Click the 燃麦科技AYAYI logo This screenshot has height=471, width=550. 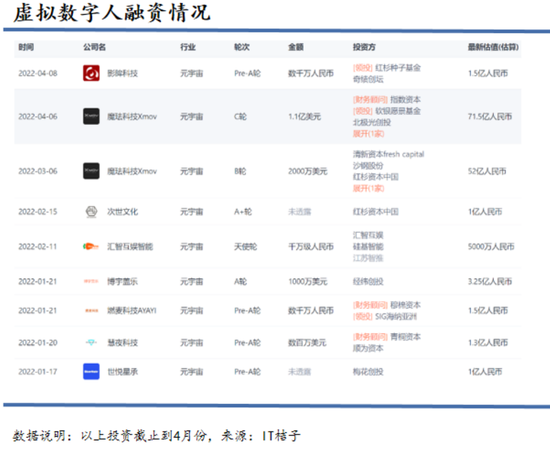coord(92,310)
